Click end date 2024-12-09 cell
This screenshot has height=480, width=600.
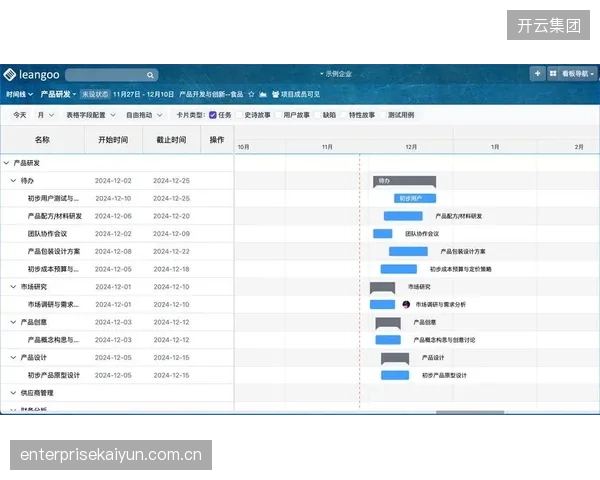point(171,233)
